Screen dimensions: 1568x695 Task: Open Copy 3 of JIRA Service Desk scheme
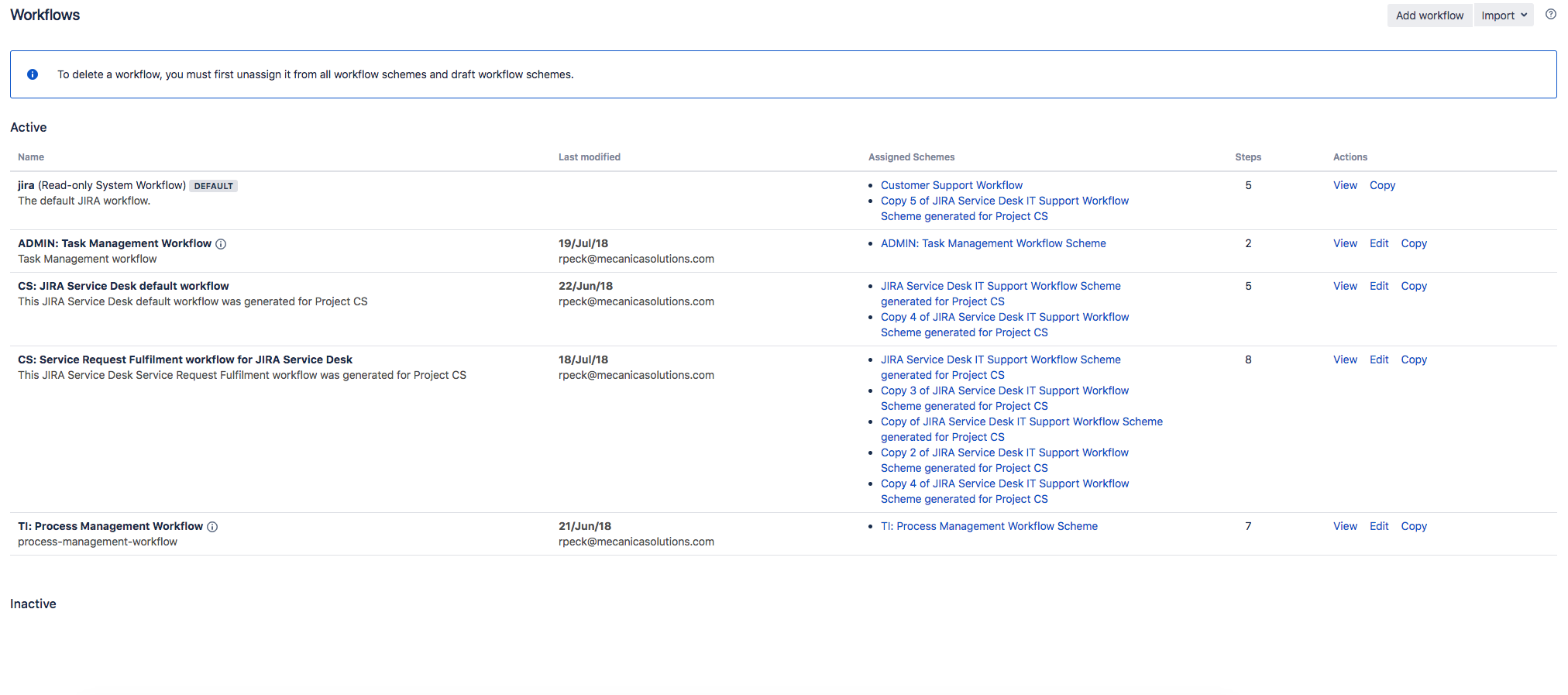point(1005,398)
